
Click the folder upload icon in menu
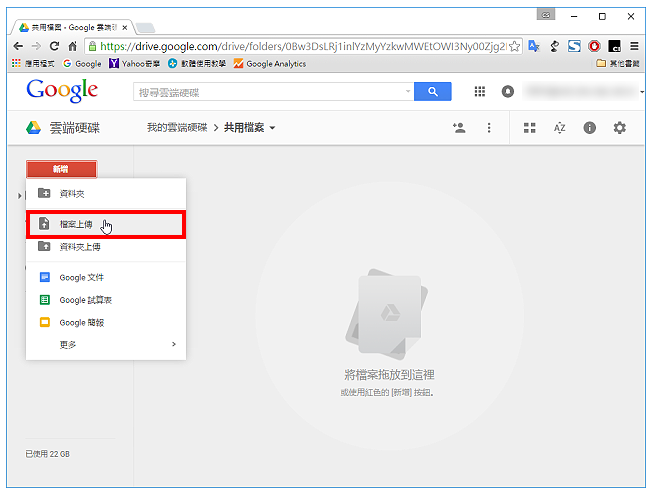(44, 246)
